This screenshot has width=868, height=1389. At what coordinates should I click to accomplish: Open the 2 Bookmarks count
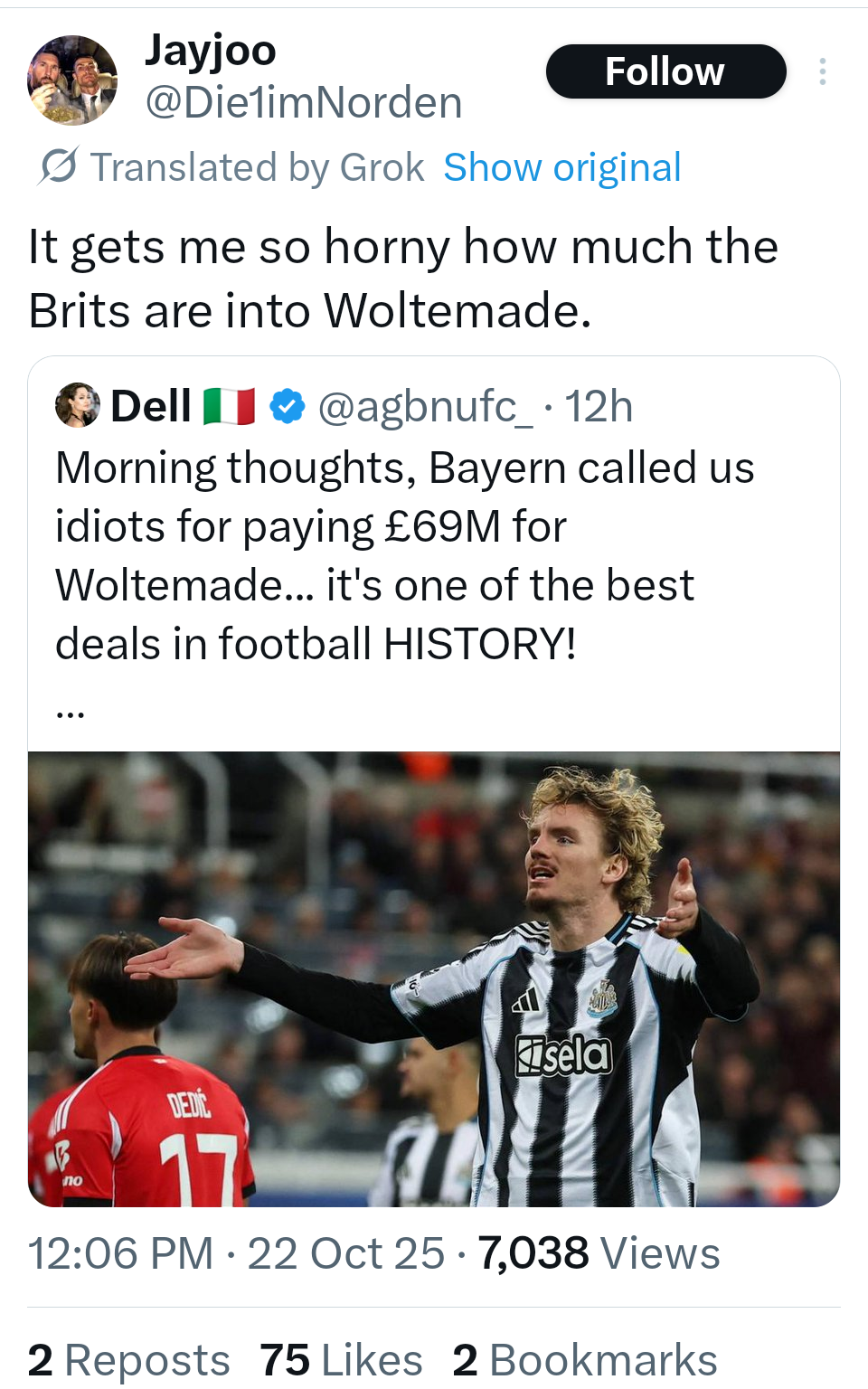click(x=584, y=1360)
